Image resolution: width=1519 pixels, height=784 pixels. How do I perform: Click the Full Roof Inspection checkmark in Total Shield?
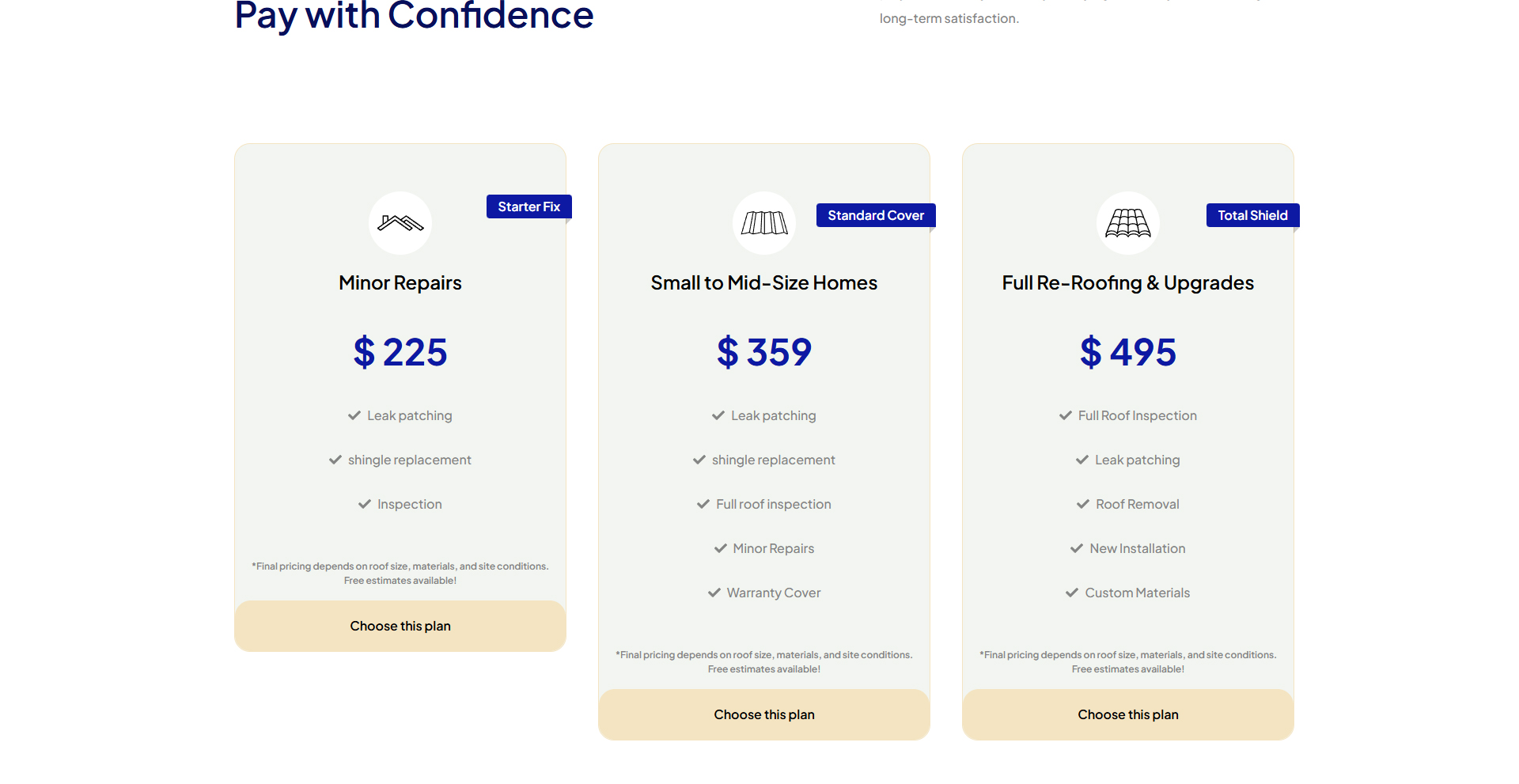point(1066,415)
